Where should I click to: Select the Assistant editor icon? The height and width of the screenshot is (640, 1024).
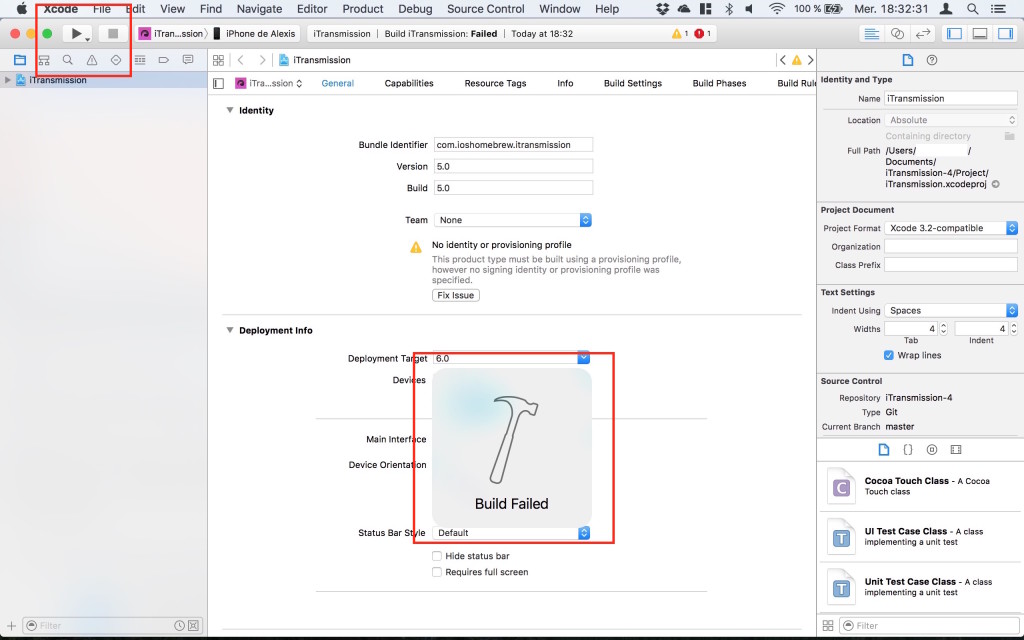(897, 34)
